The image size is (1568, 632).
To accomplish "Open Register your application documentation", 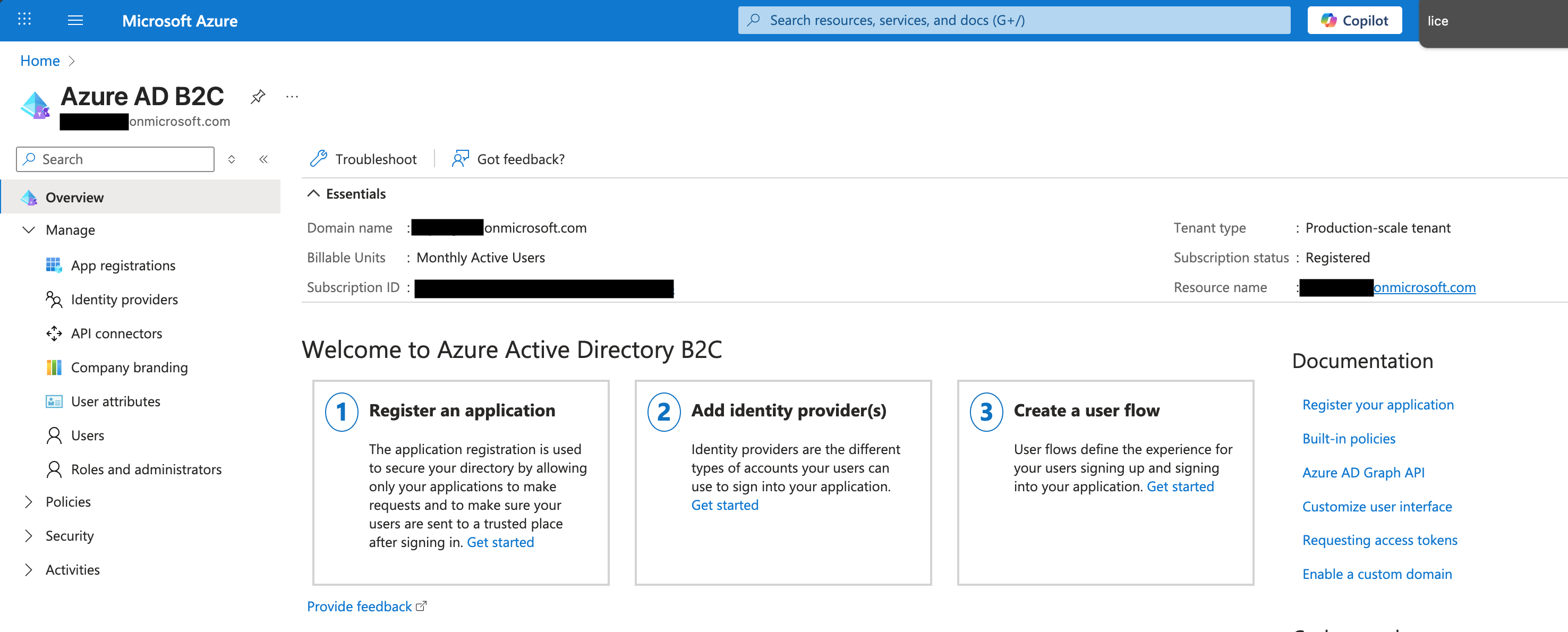I will click(x=1378, y=405).
